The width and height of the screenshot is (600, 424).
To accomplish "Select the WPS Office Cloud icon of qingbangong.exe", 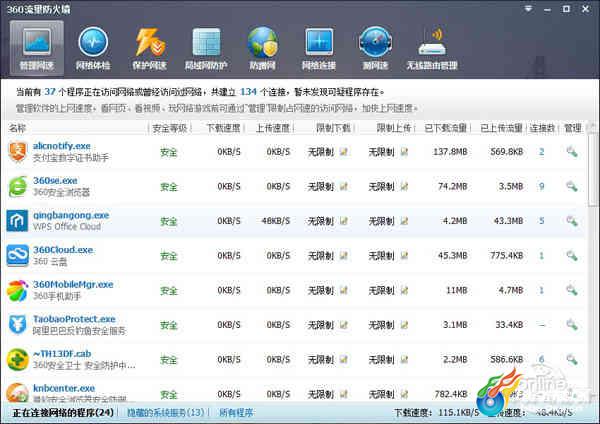I will [x=18, y=221].
